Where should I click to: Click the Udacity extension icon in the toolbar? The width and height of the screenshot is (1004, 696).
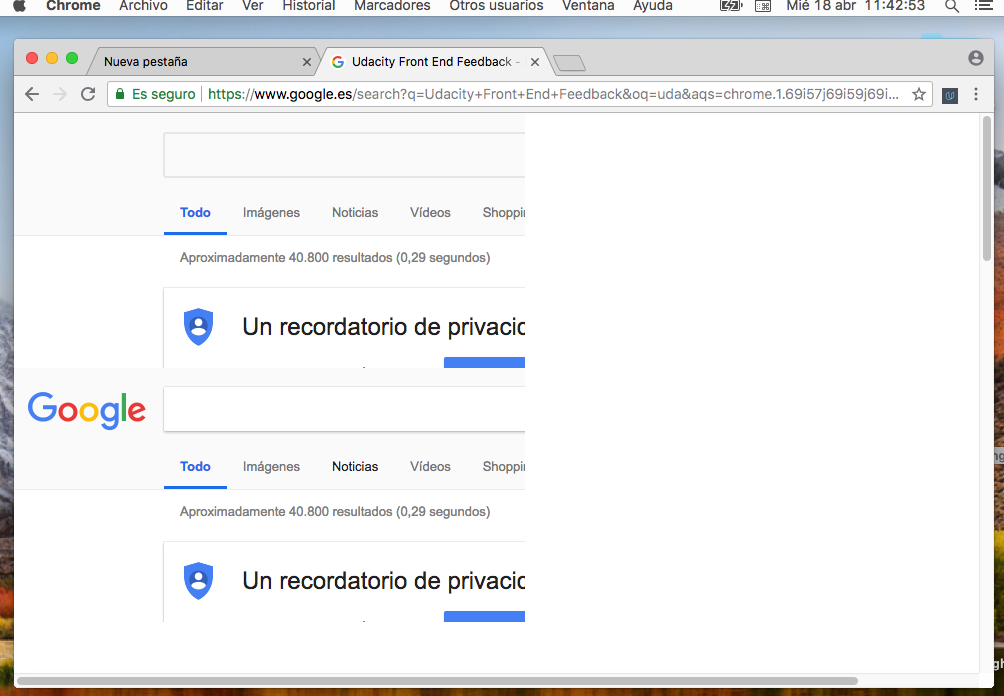point(950,95)
